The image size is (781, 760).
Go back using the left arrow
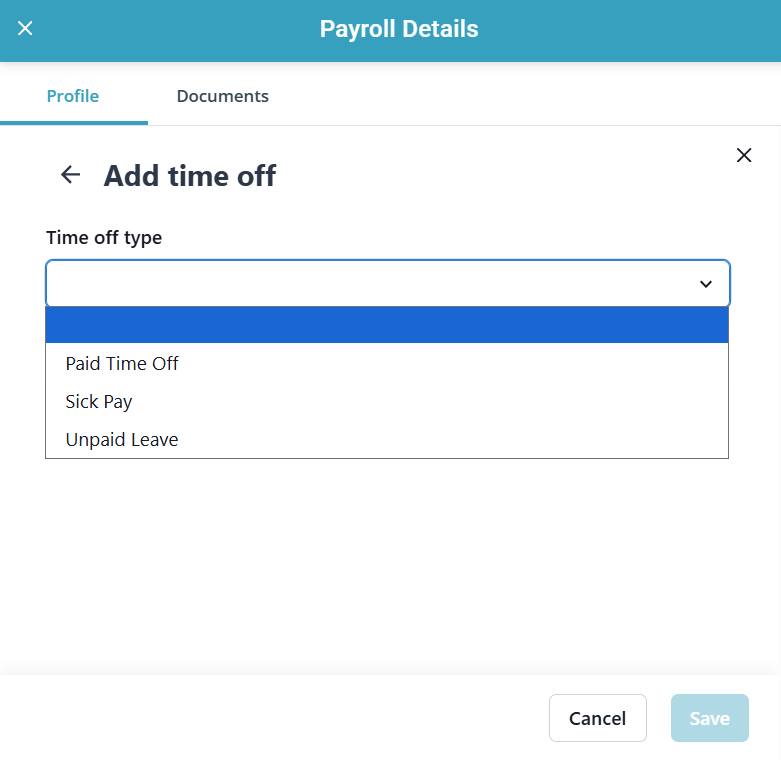[x=70, y=175]
